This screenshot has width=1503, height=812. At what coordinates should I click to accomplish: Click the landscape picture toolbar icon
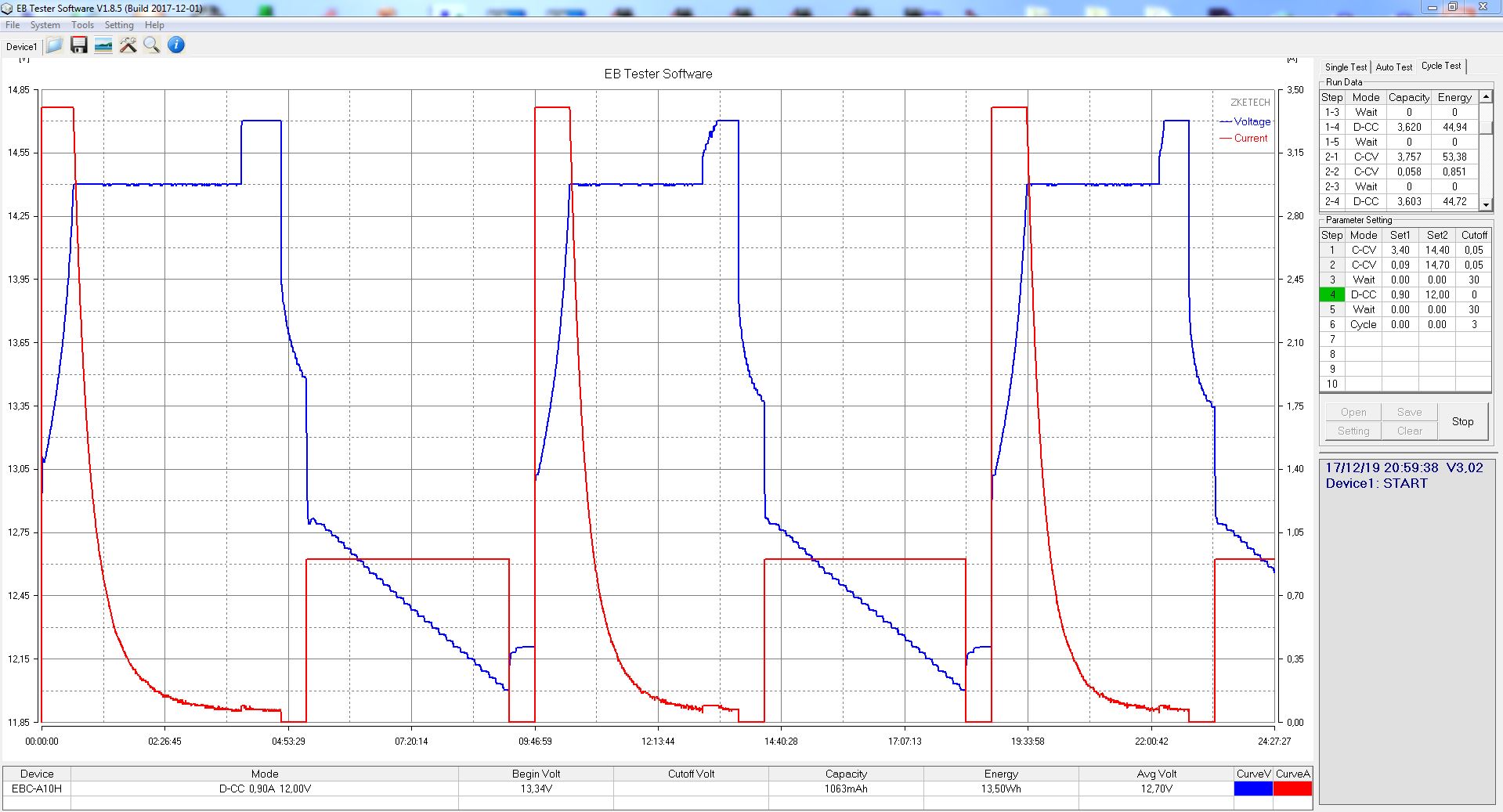103,45
